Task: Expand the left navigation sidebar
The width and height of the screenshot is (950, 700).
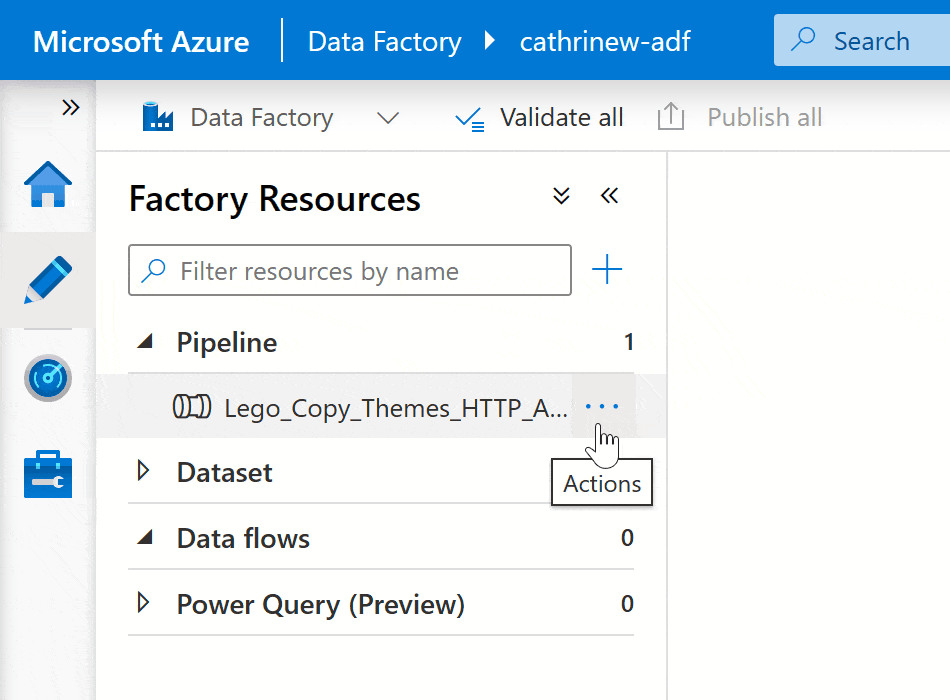Action: click(x=70, y=108)
